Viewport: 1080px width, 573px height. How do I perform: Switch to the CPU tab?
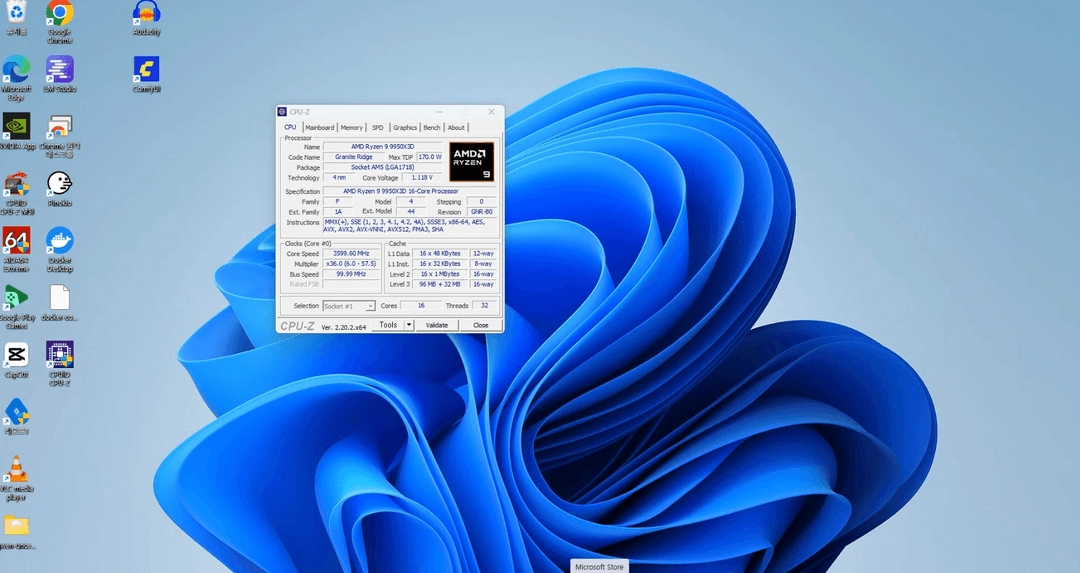coord(290,127)
